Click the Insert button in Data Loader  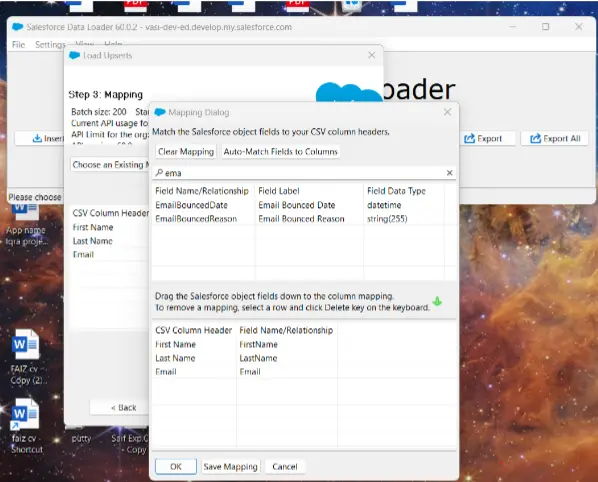coord(40,138)
